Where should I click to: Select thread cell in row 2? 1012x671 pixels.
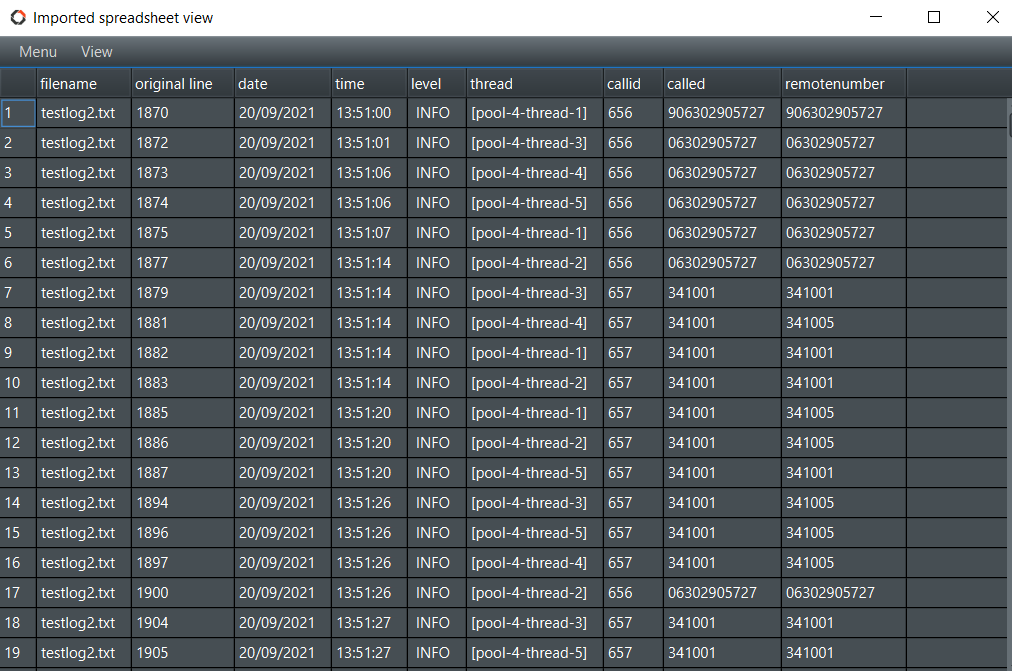[535, 143]
